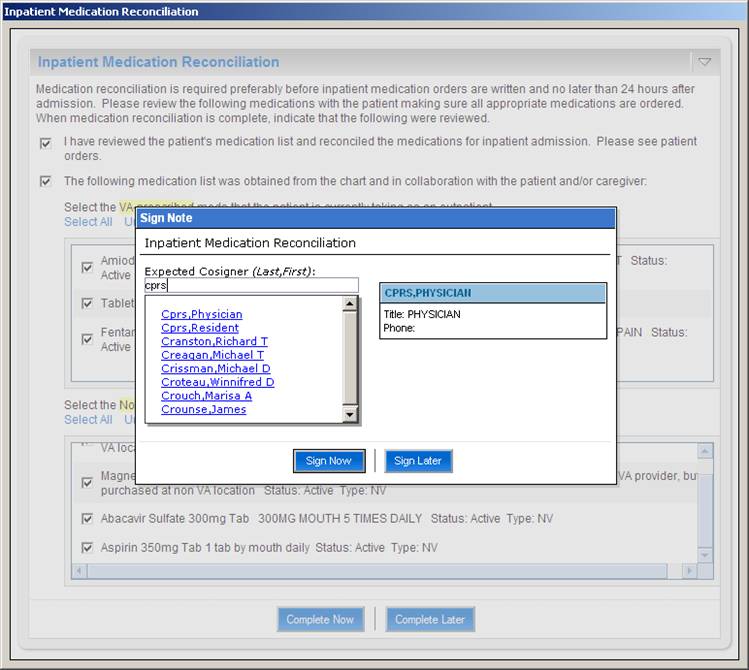Click the Expected Cosigner input field
The height and width of the screenshot is (670, 749).
pyautogui.click(x=250, y=285)
